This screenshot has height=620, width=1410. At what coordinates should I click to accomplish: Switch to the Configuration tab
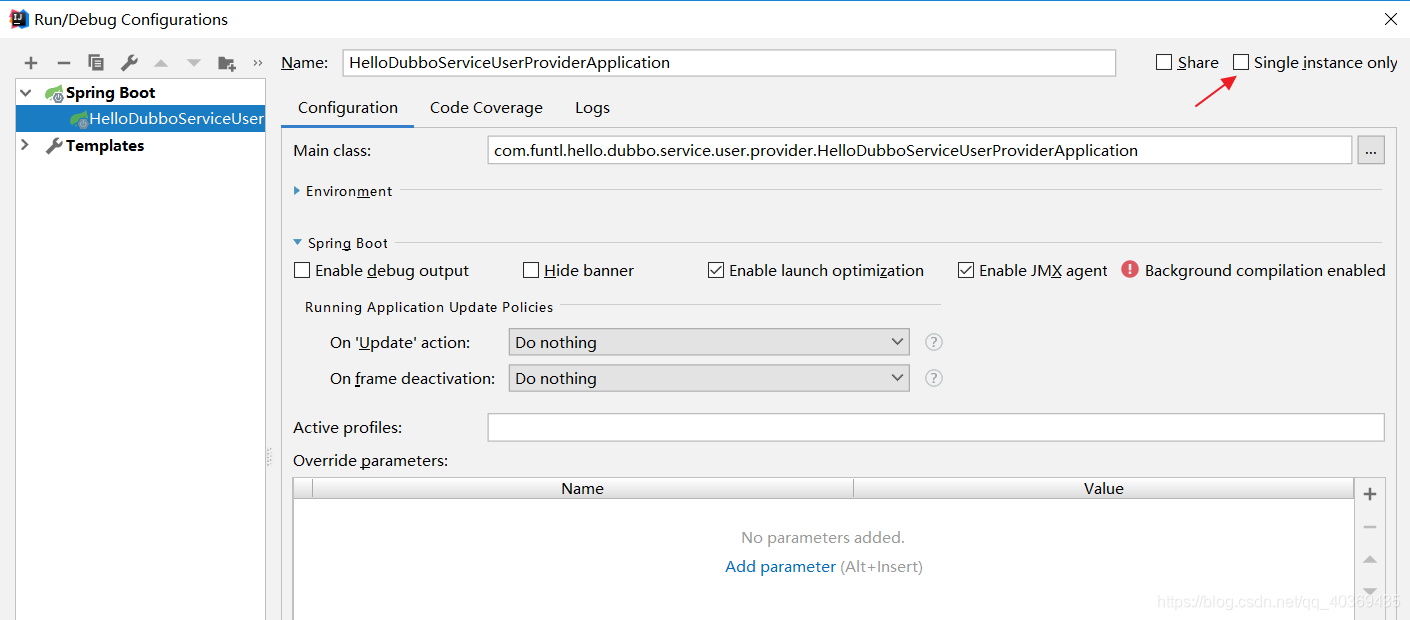348,108
